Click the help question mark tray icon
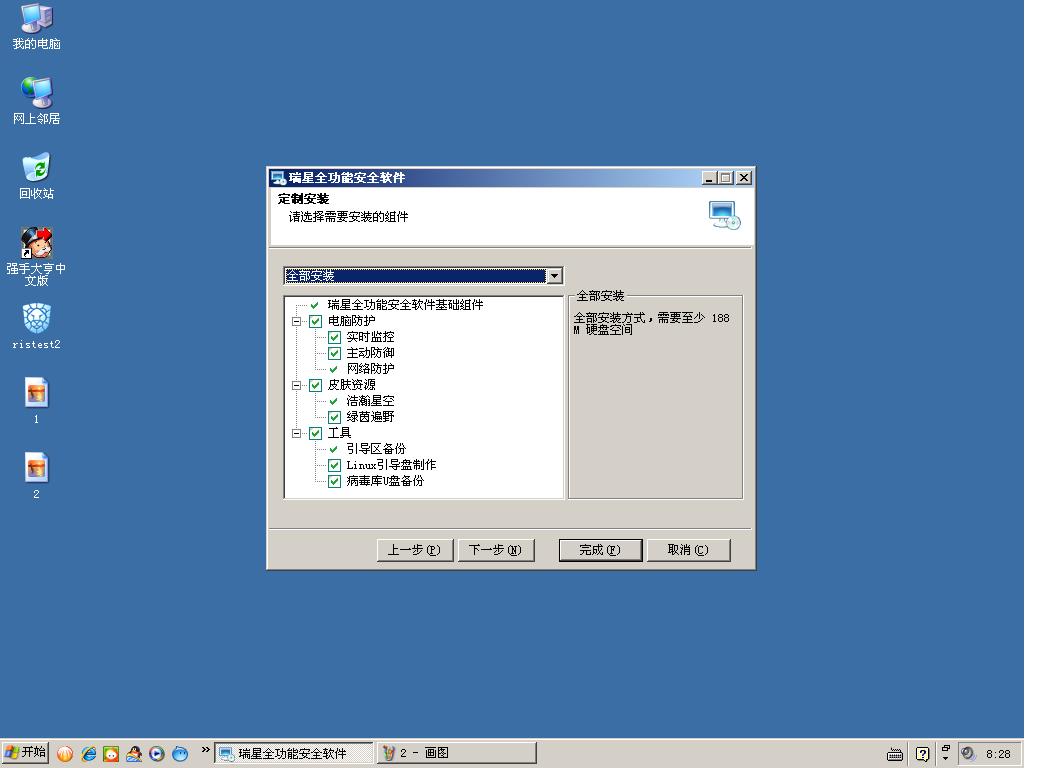1064x768 pixels. point(922,754)
